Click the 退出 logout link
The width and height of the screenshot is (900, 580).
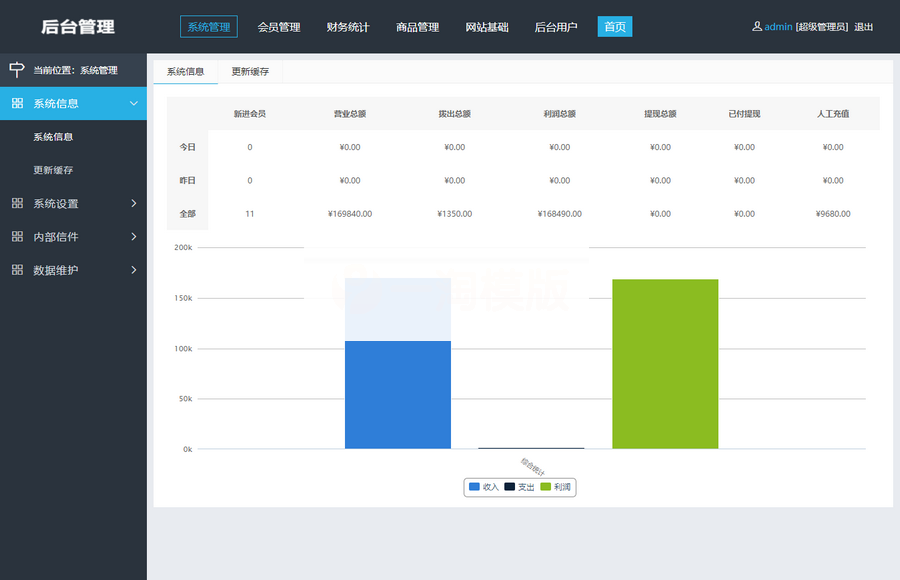864,27
